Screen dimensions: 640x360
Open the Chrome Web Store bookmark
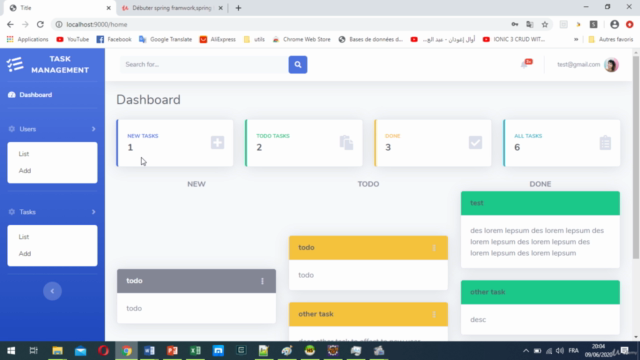[301, 39]
